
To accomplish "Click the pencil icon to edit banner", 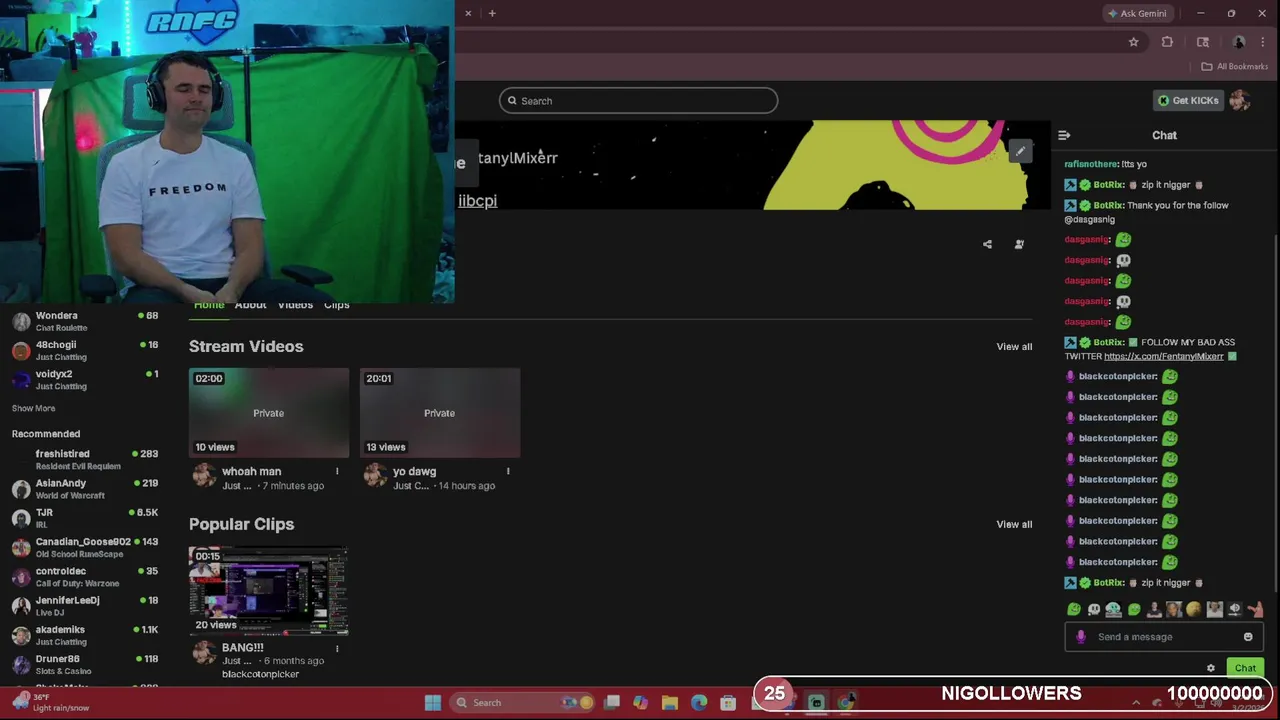I will tap(1020, 151).
